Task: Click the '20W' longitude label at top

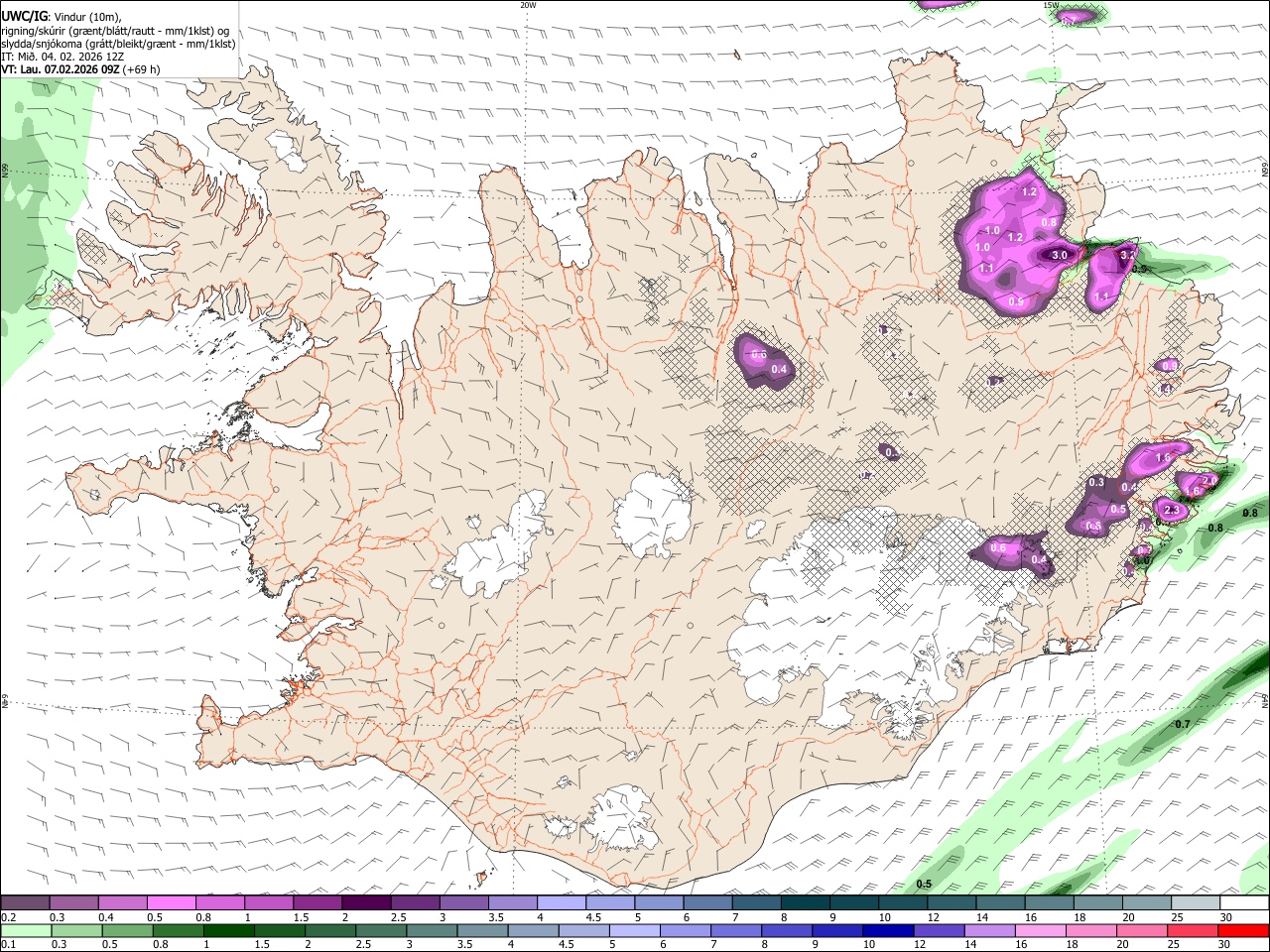Action: [x=528, y=5]
